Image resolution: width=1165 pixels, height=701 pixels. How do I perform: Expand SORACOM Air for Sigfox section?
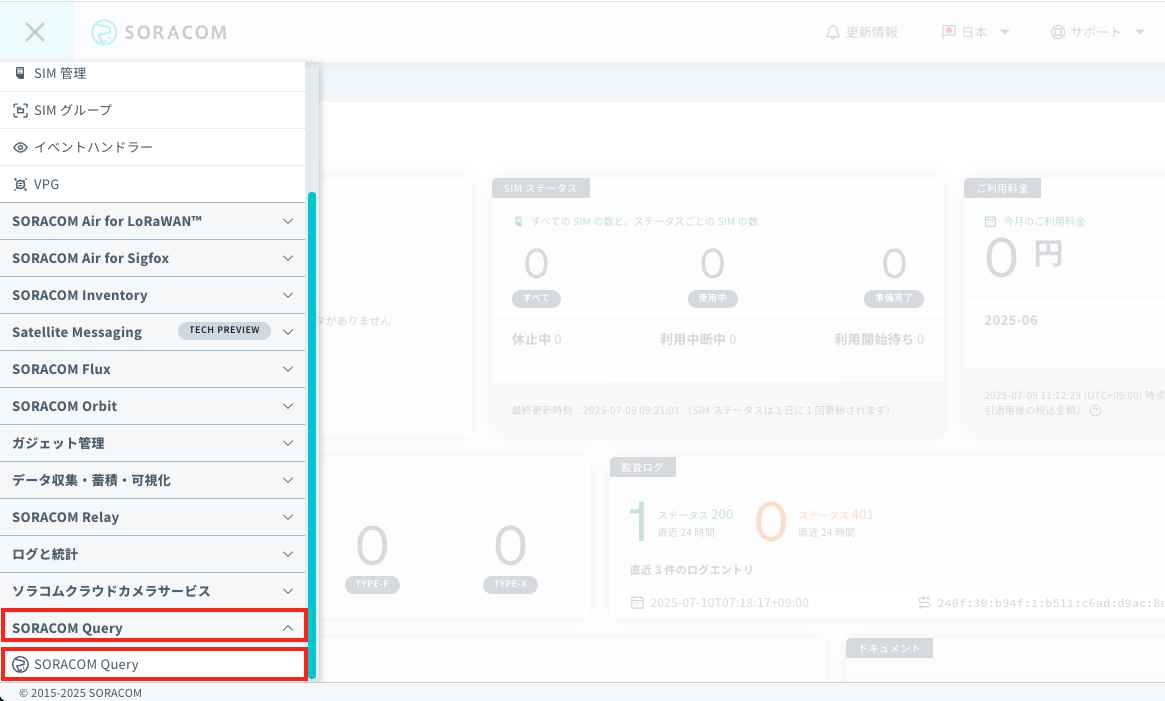pos(152,258)
